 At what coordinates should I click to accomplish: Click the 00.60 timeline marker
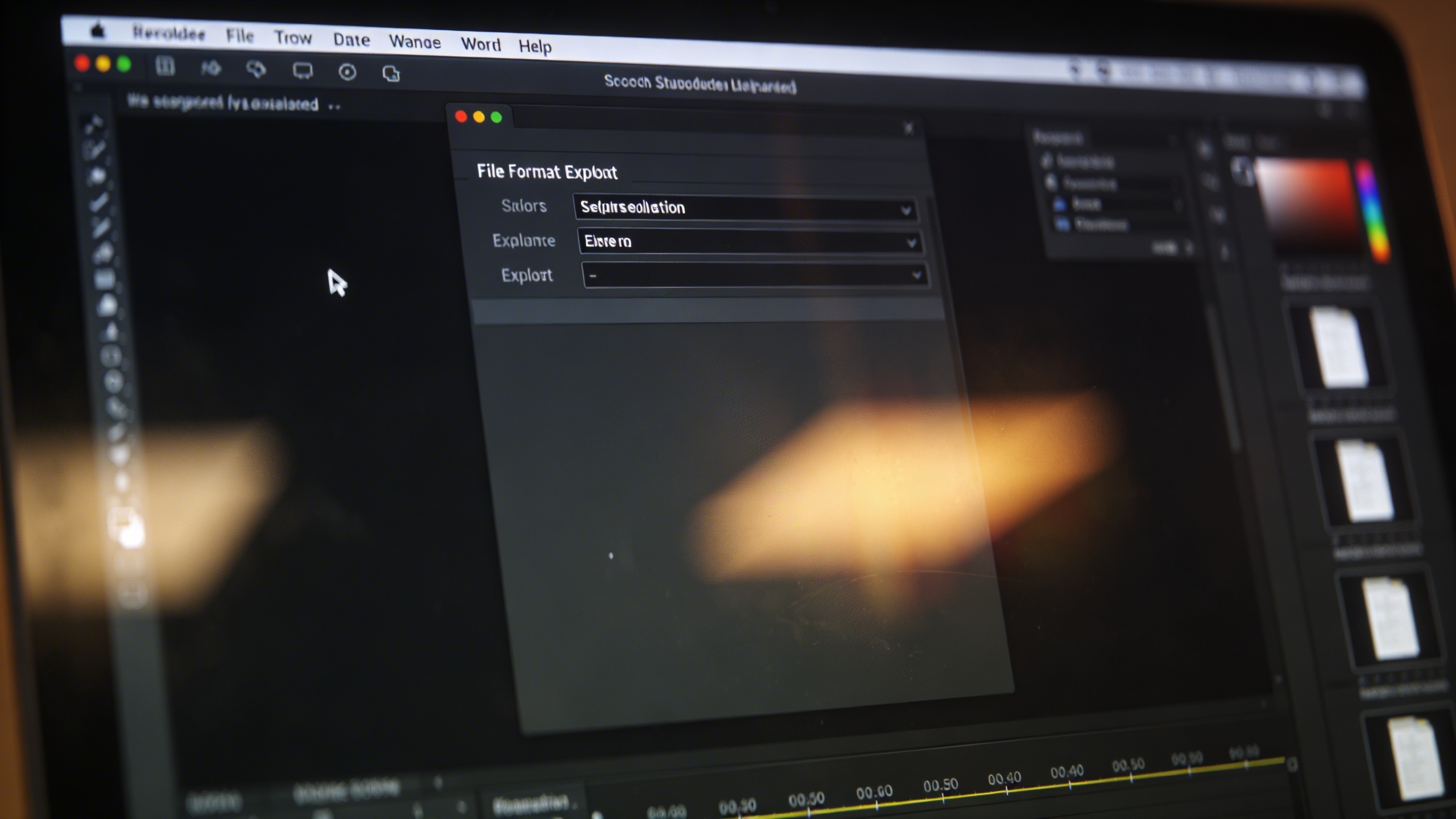click(874, 793)
